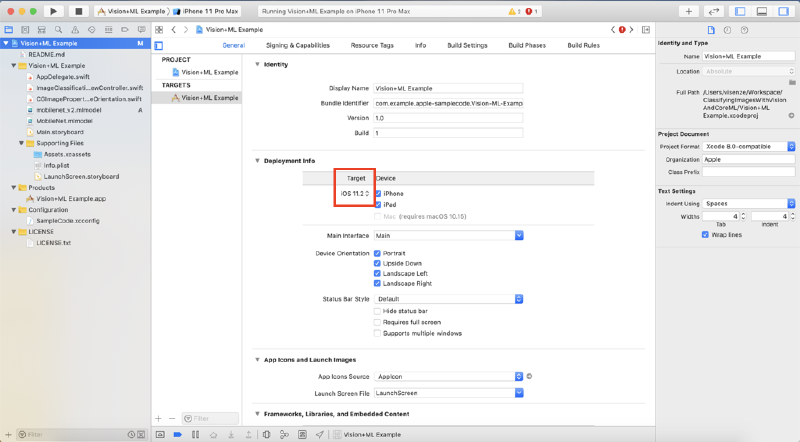Viewport: 800px width, 442px height.
Task: Collapse the Supporting Files folder
Action: [x=21, y=143]
